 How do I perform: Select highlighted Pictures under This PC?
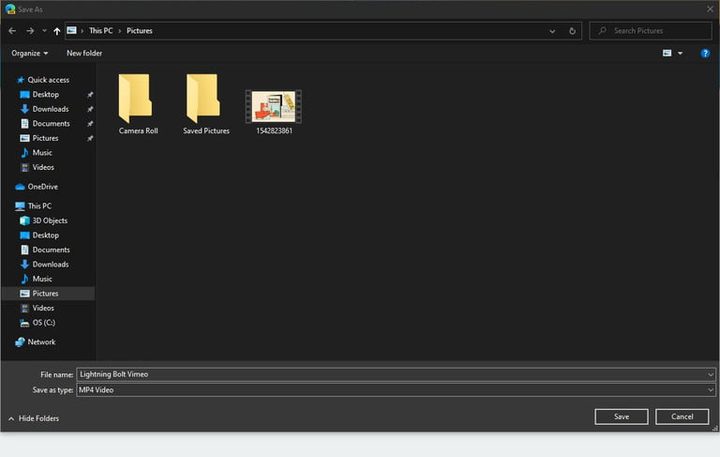48,293
